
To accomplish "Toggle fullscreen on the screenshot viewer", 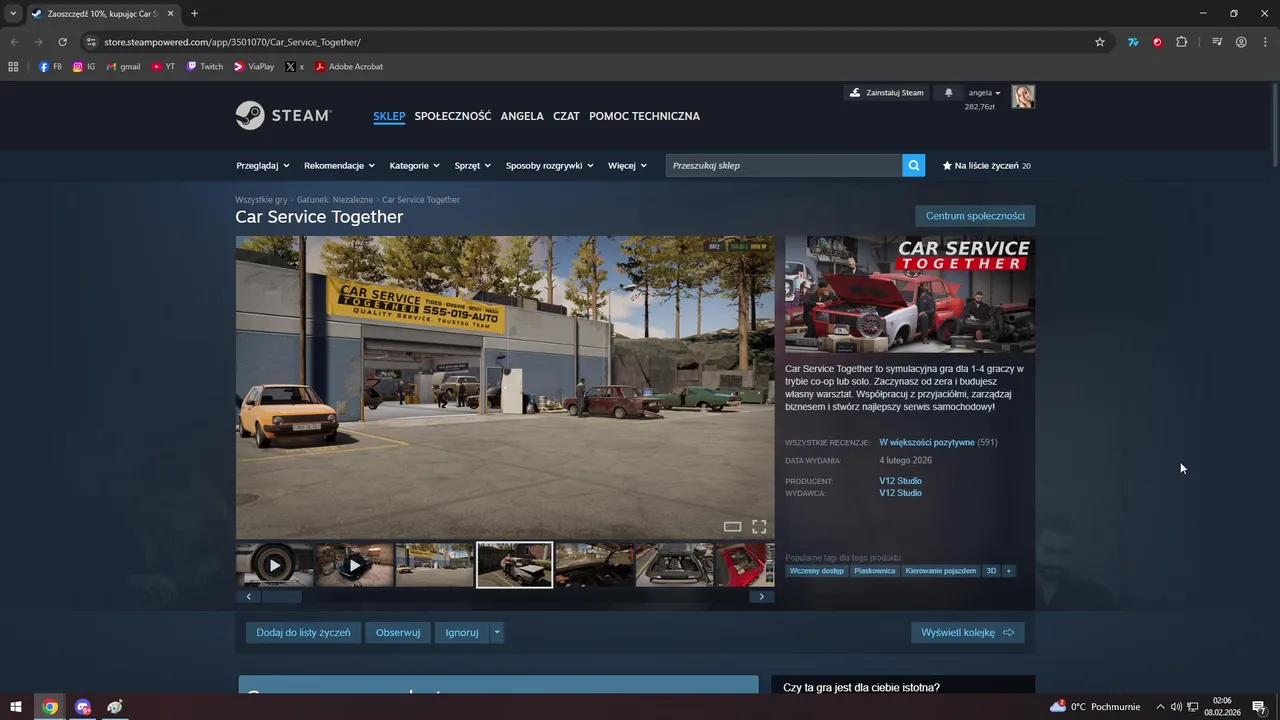I will (x=759, y=526).
